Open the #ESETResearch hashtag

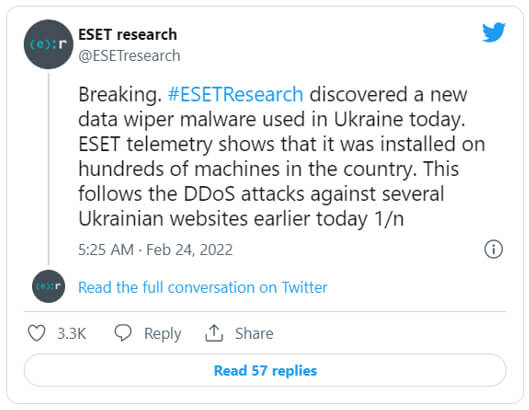(235, 94)
